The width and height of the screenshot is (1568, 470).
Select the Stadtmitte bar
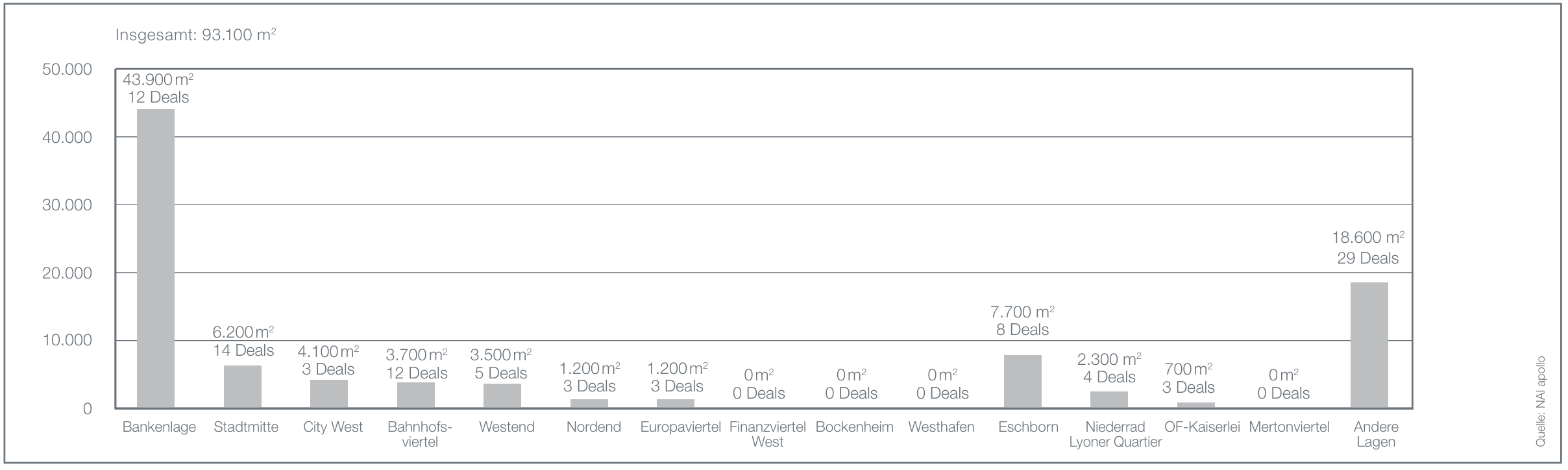(243, 387)
